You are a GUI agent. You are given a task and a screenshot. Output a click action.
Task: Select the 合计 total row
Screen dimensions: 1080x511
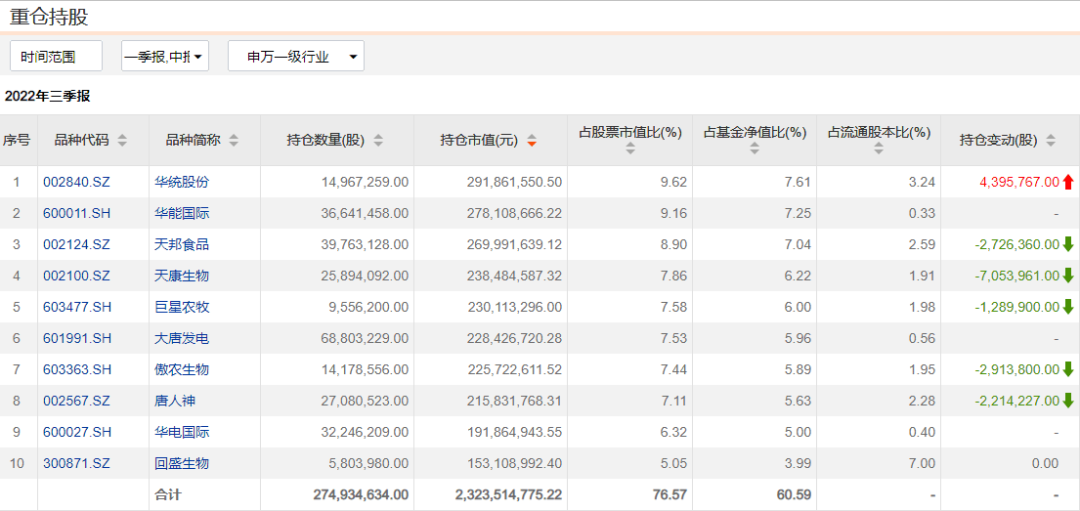click(x=168, y=494)
